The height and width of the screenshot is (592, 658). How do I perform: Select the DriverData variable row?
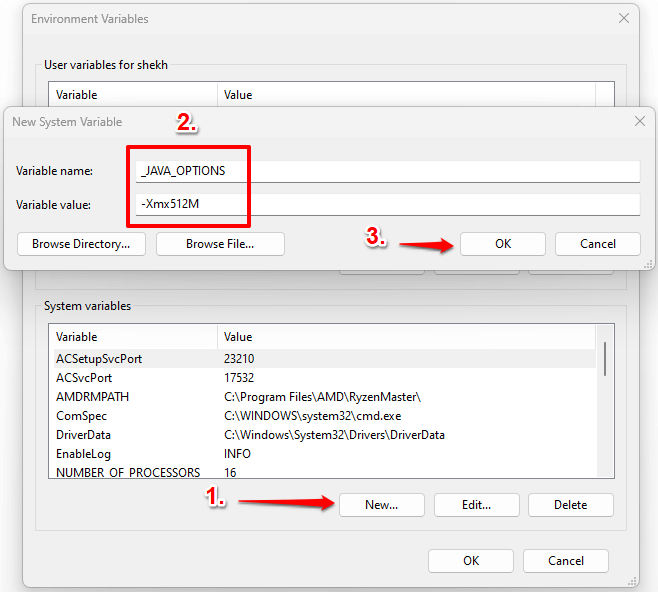click(x=325, y=435)
